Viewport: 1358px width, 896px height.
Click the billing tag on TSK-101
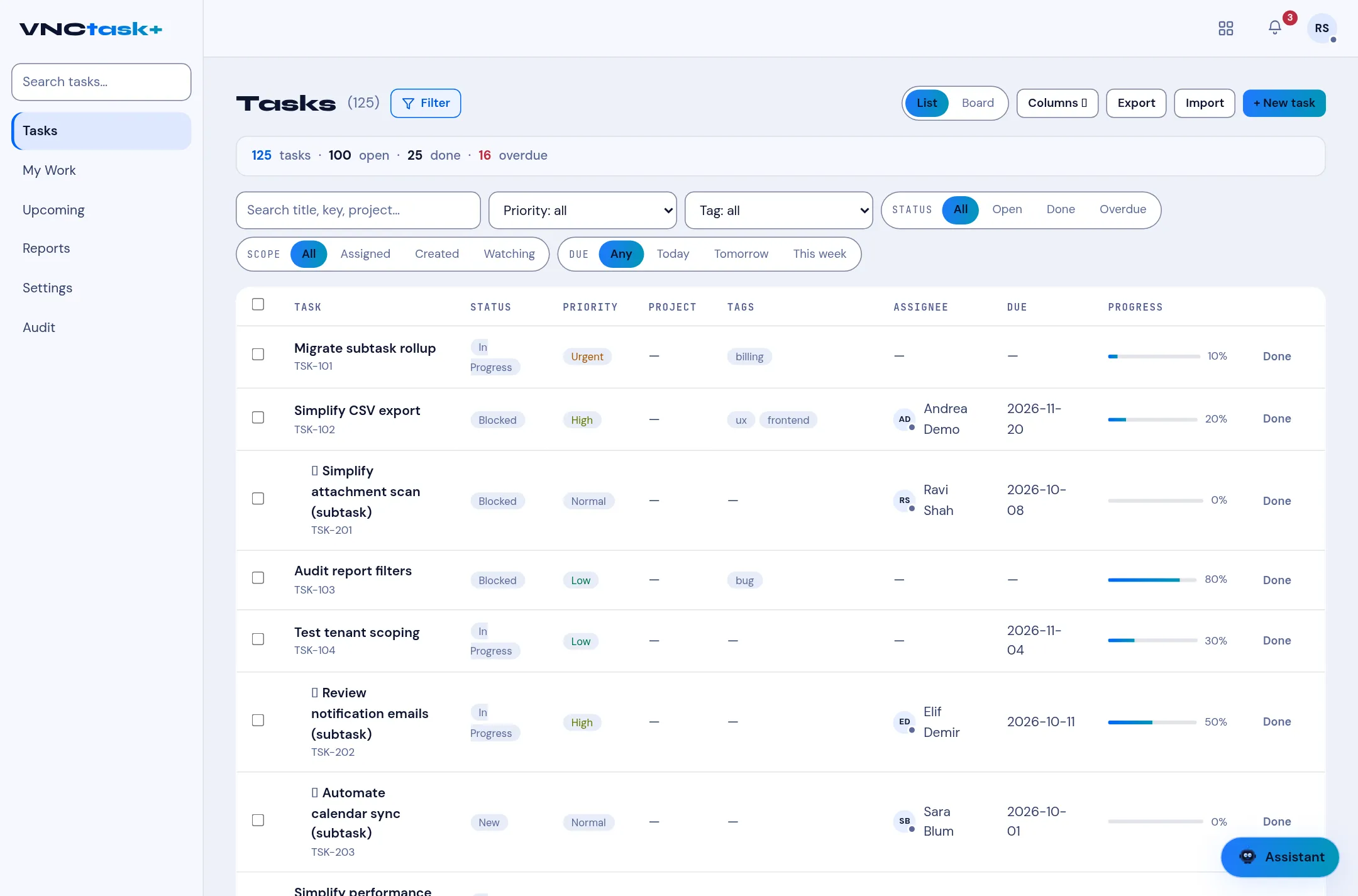[749, 357]
